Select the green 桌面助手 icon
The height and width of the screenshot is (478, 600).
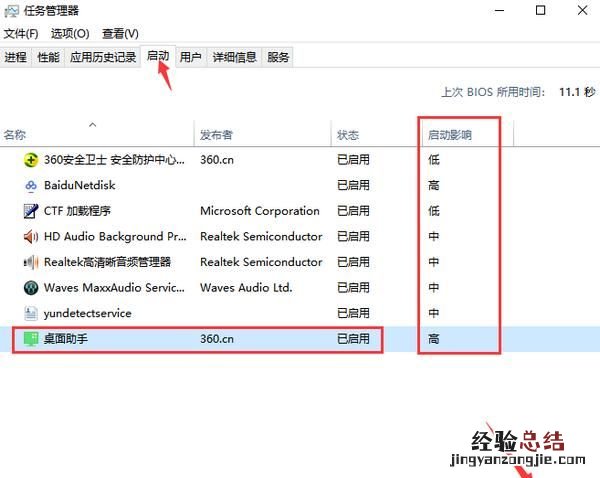click(x=29, y=339)
